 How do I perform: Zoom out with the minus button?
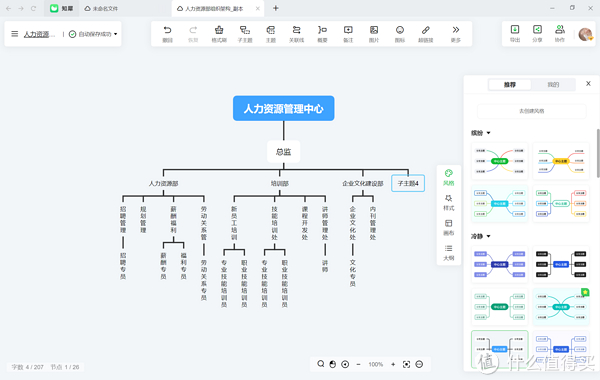(x=358, y=365)
